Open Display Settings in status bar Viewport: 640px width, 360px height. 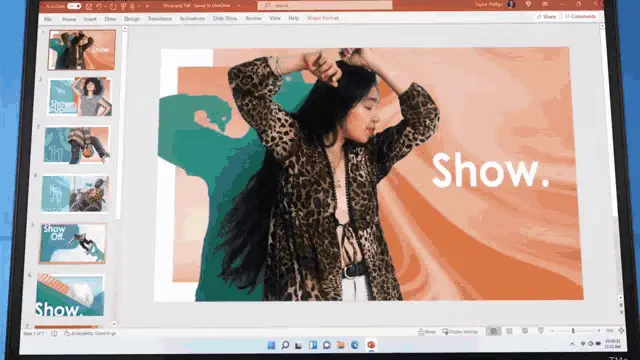(460, 332)
